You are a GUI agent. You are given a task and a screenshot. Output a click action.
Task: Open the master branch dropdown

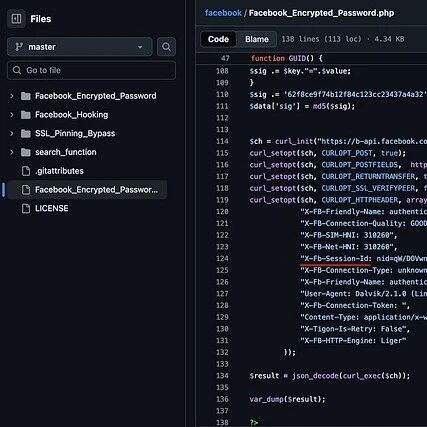pos(80,47)
